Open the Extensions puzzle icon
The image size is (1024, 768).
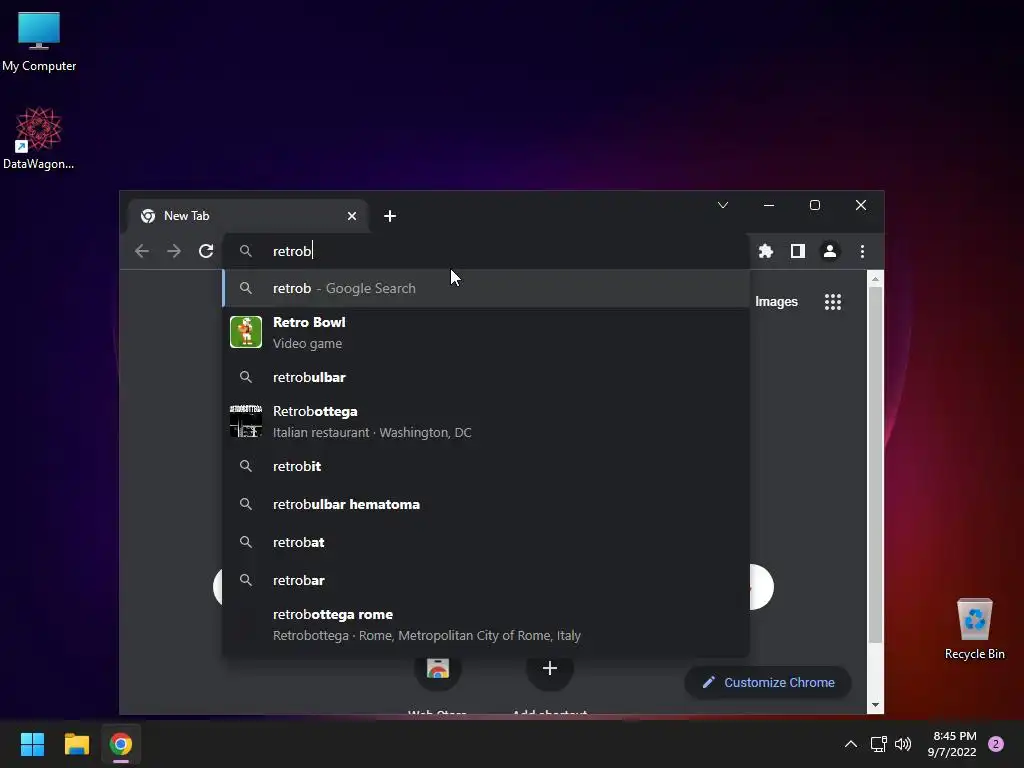click(x=766, y=251)
